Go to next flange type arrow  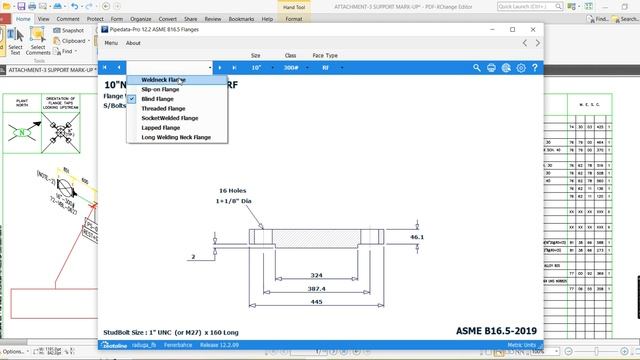220,68
